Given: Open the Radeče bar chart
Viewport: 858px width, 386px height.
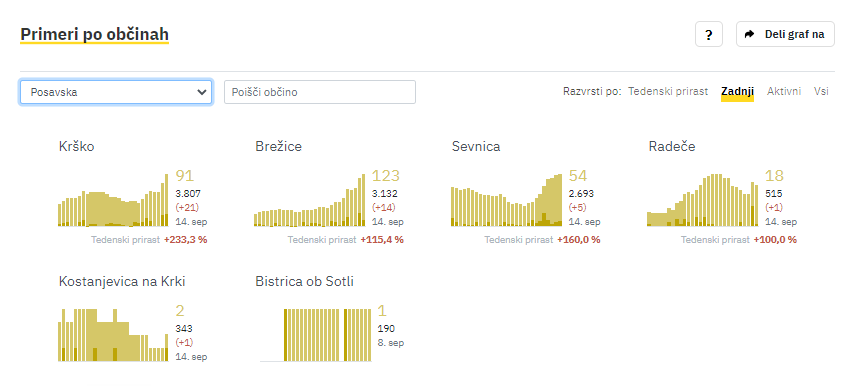Looking at the screenshot, I should 703,200.
